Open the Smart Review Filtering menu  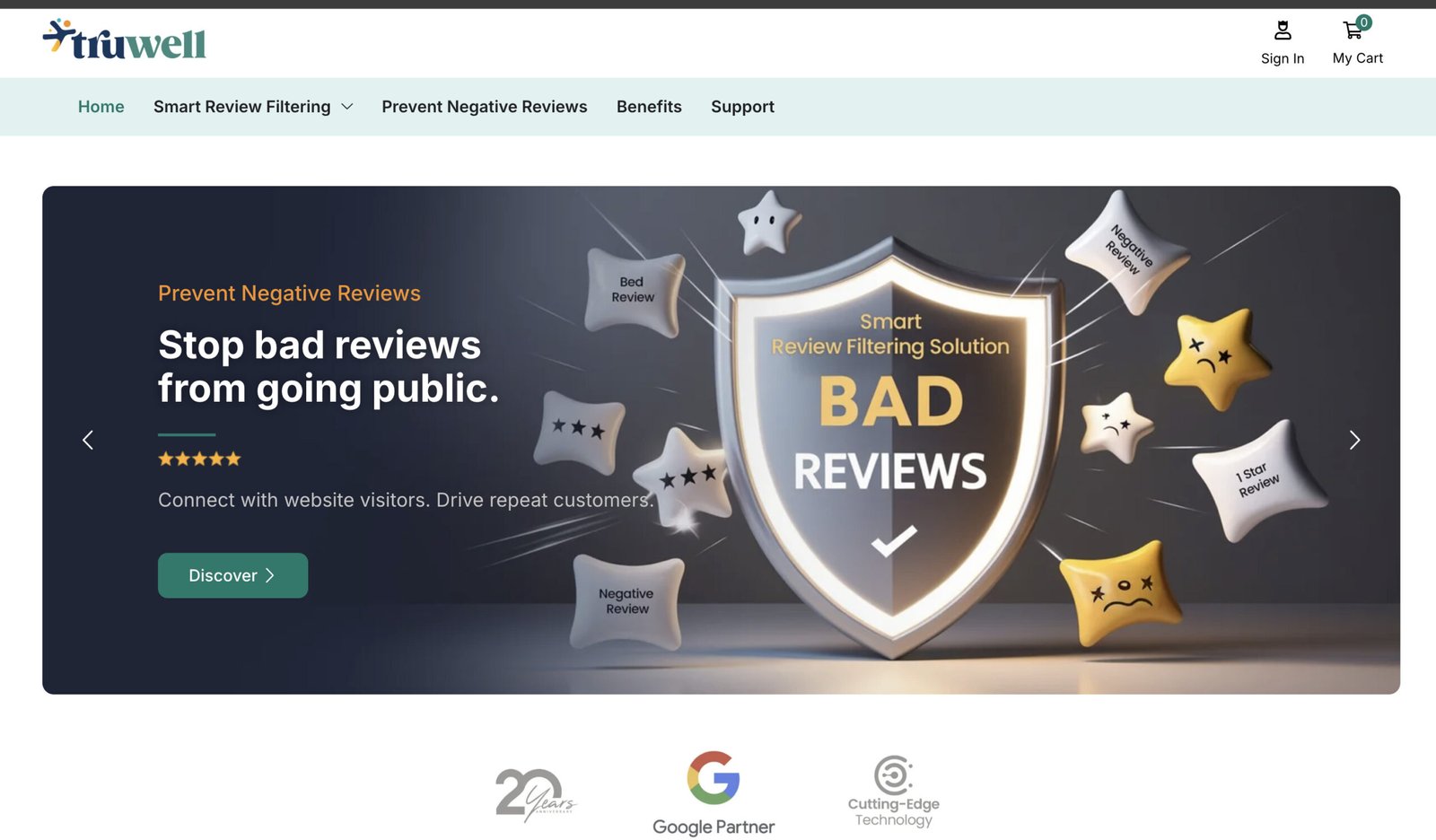click(x=241, y=107)
